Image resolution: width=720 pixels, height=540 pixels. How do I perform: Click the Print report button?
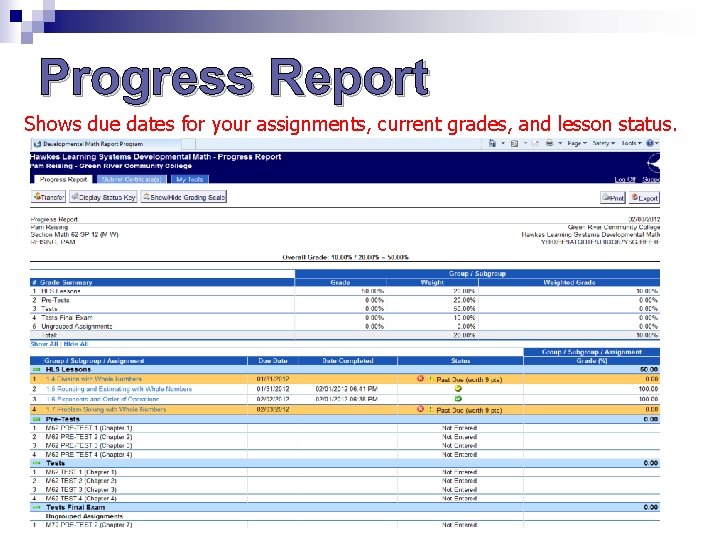click(x=613, y=198)
